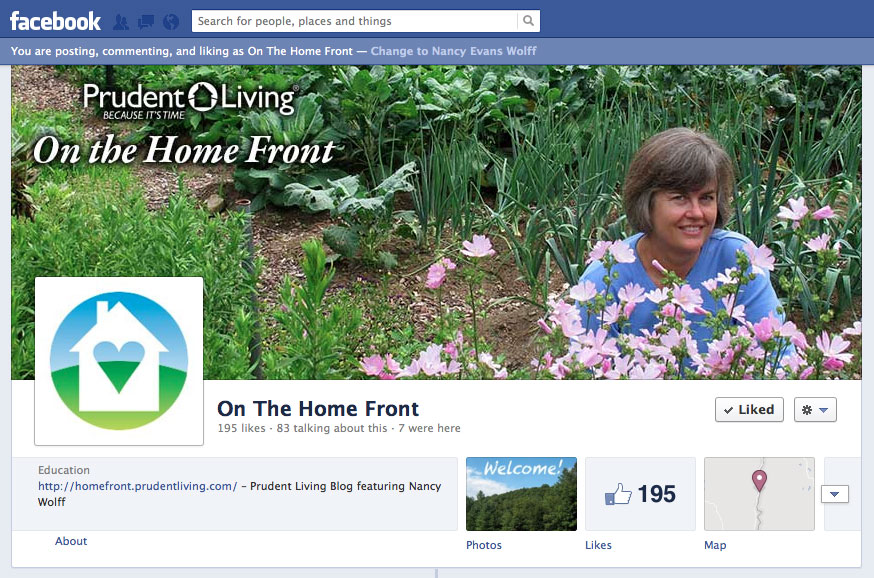Click the search magnifier icon
874x578 pixels.
[528, 21]
